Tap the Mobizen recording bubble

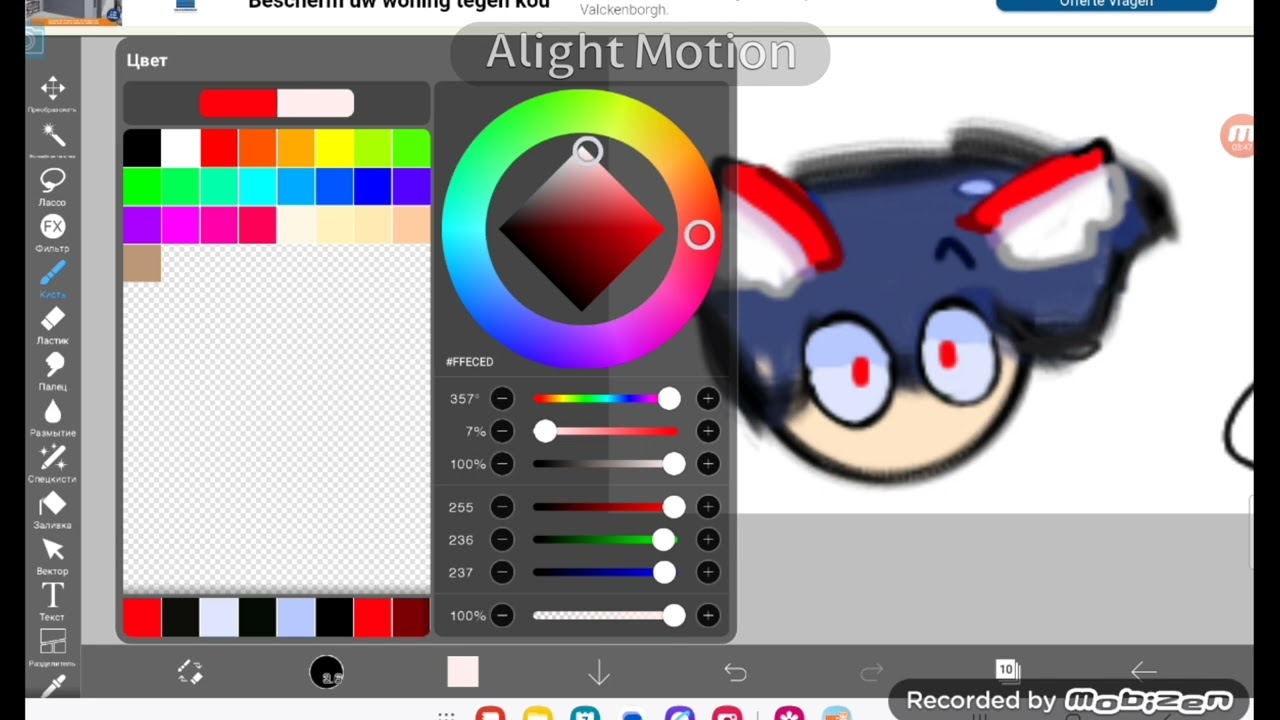[x=1238, y=135]
